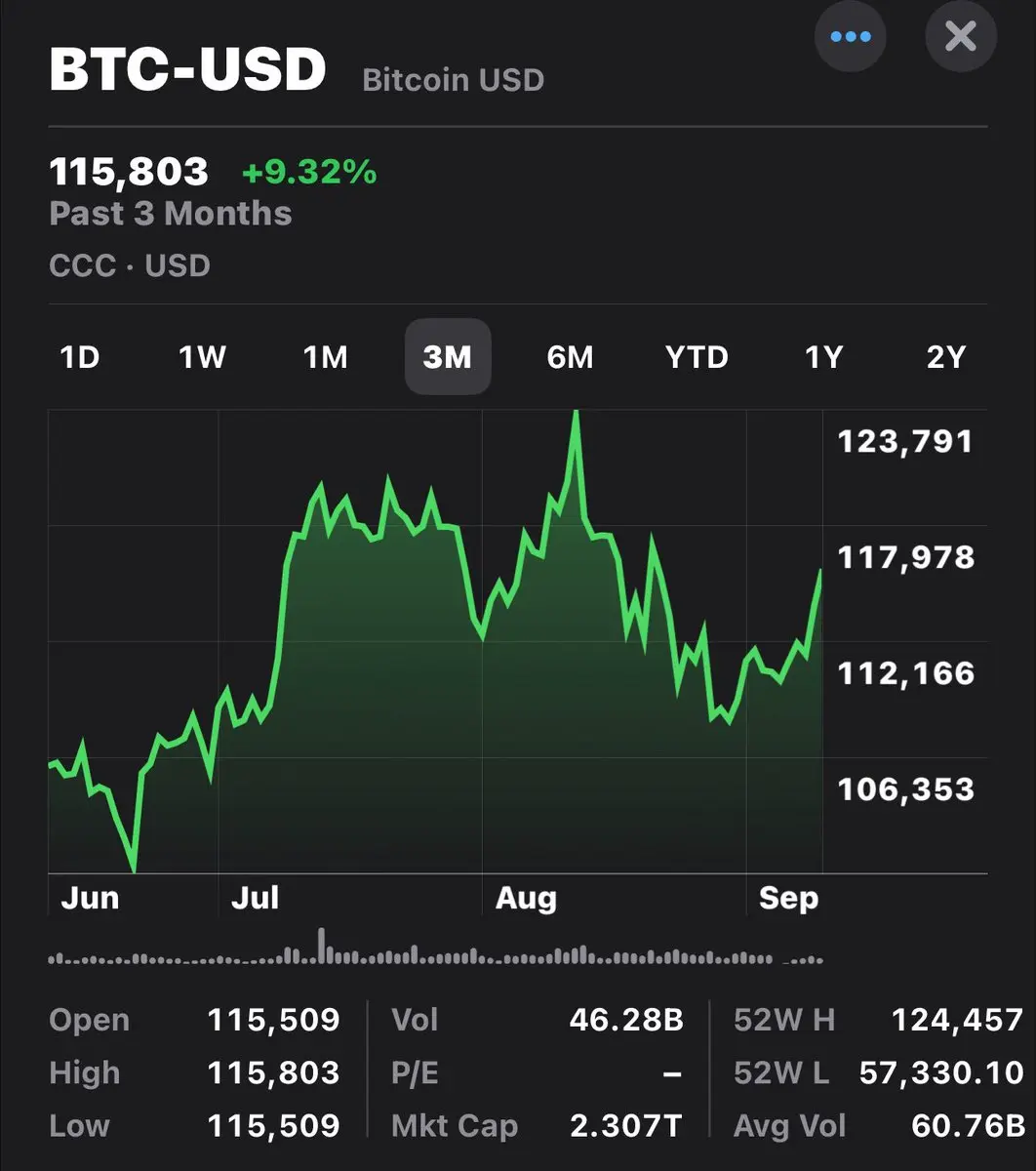
Task: Tap the tallest volume bar in July
Action: 322,946
